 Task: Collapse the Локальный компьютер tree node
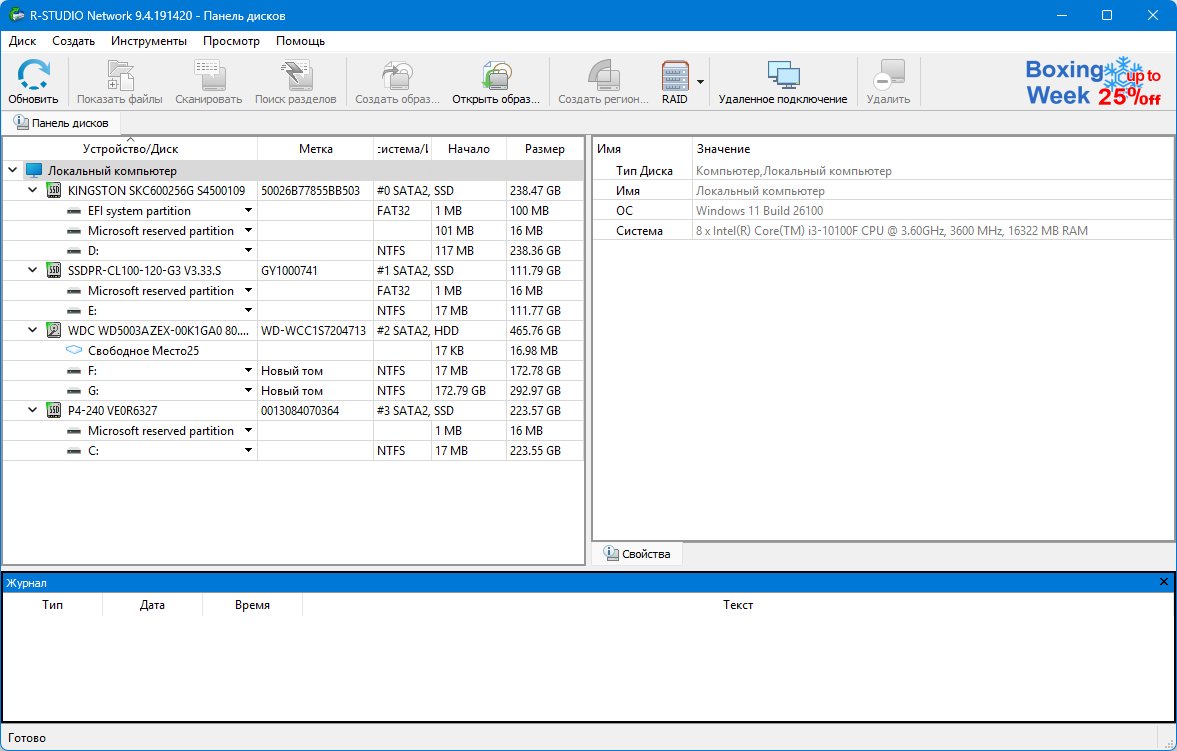[x=12, y=171]
